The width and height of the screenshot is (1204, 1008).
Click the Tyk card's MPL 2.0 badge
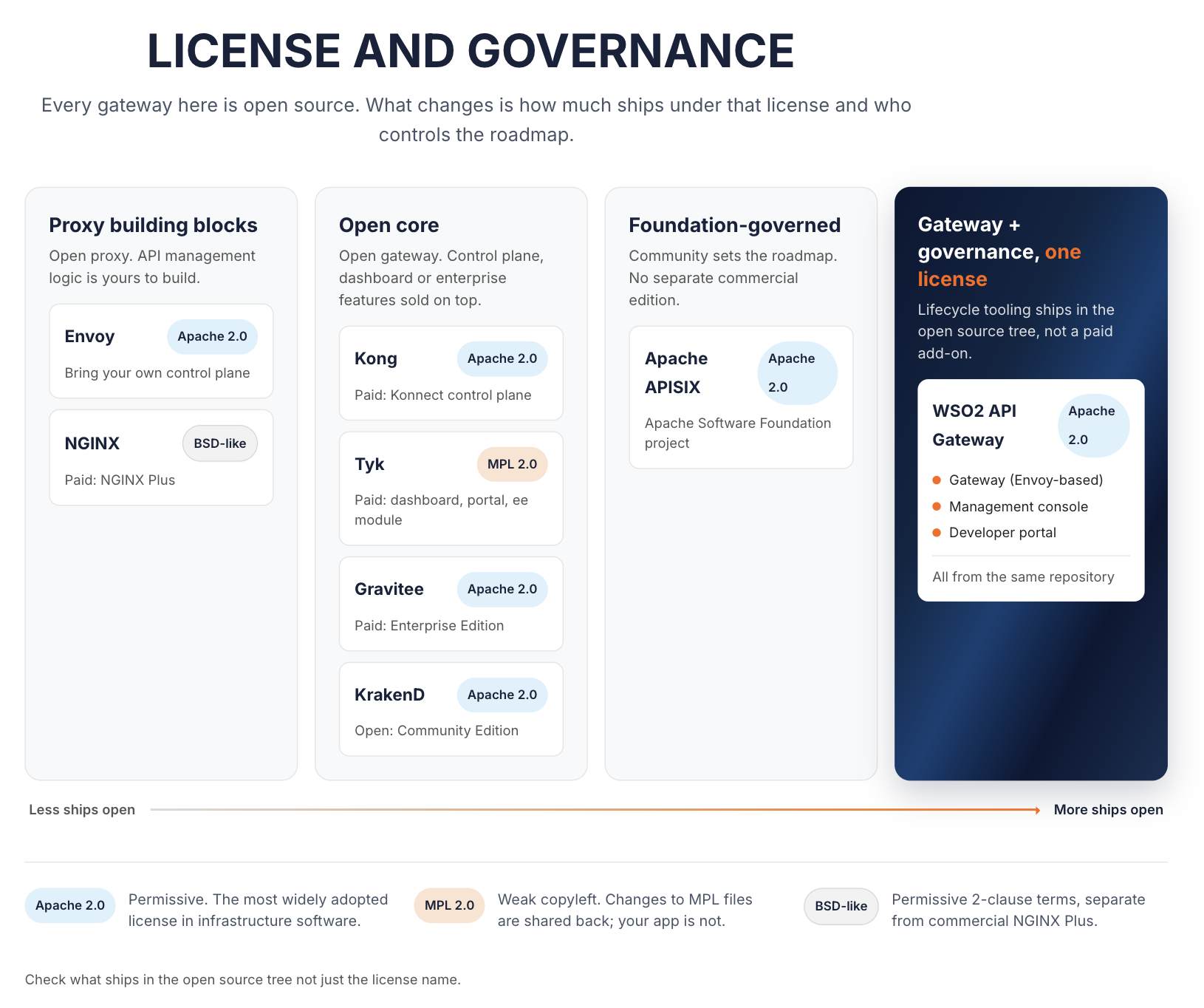coord(513,464)
